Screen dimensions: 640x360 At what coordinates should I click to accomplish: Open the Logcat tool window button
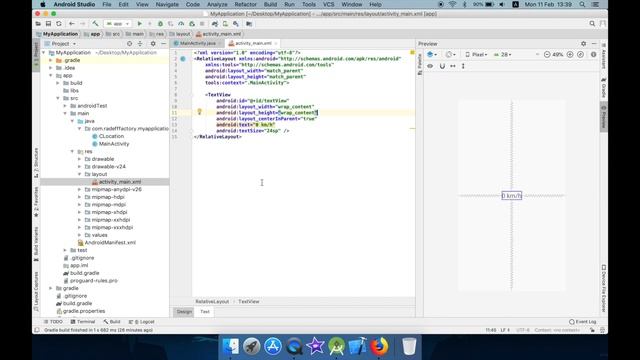(142, 322)
